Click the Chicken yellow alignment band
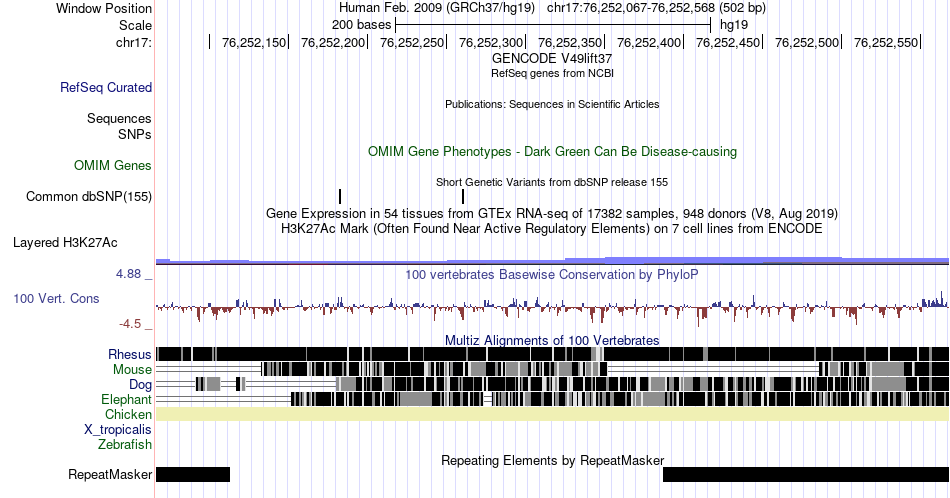The width and height of the screenshot is (950, 498). pyautogui.click(x=553, y=414)
